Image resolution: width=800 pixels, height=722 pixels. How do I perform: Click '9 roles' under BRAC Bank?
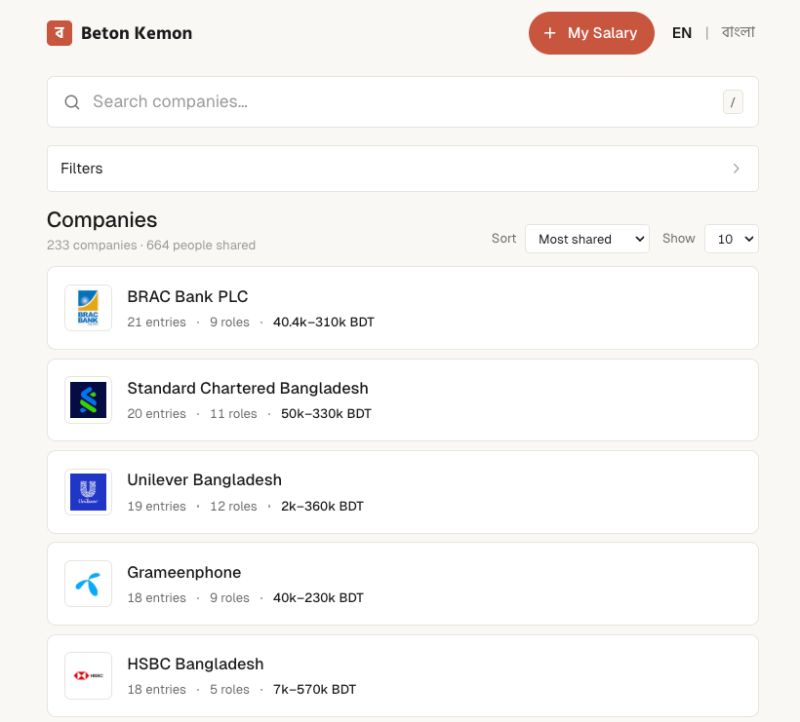[230, 322]
